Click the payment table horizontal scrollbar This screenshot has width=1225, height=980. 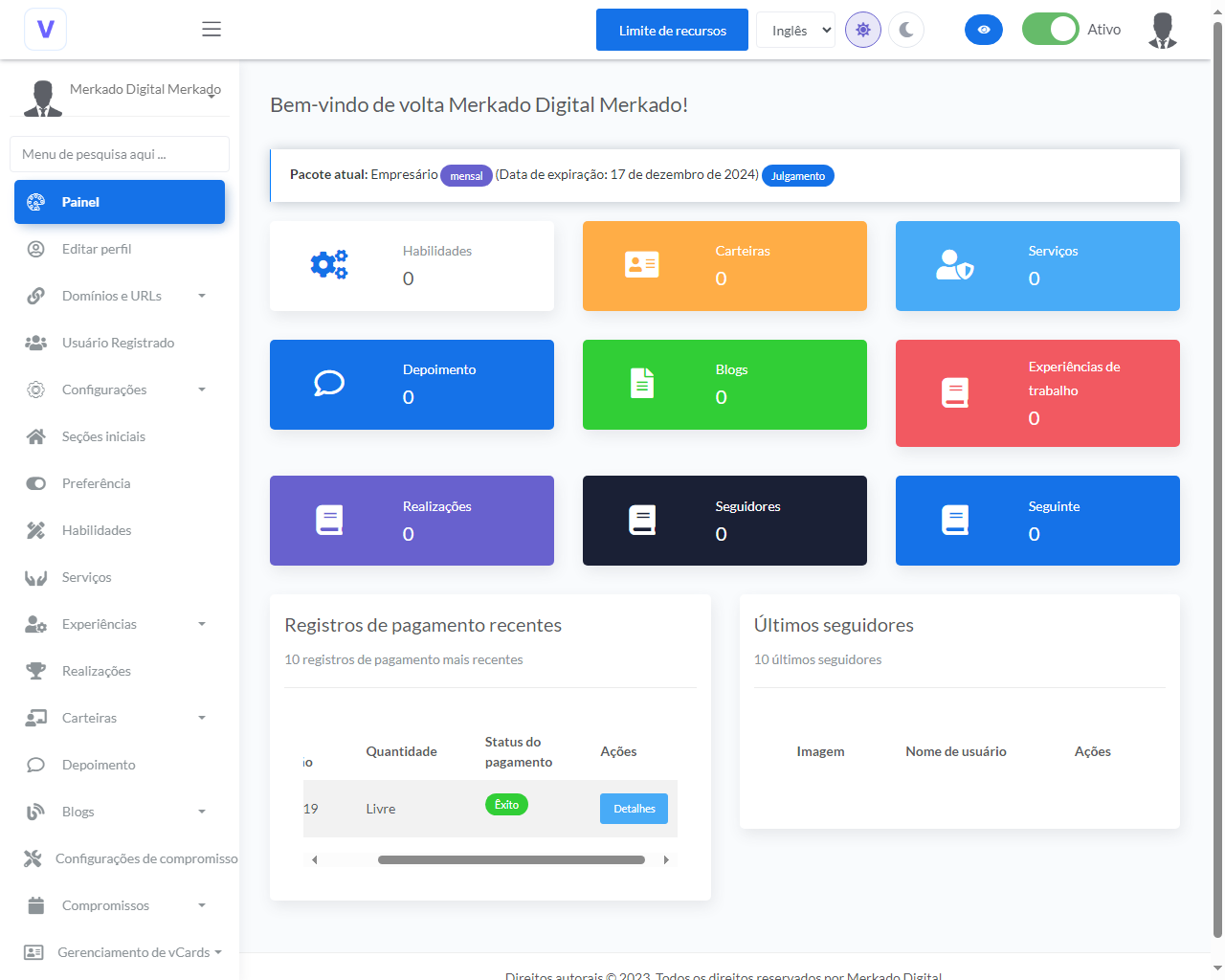click(x=511, y=859)
